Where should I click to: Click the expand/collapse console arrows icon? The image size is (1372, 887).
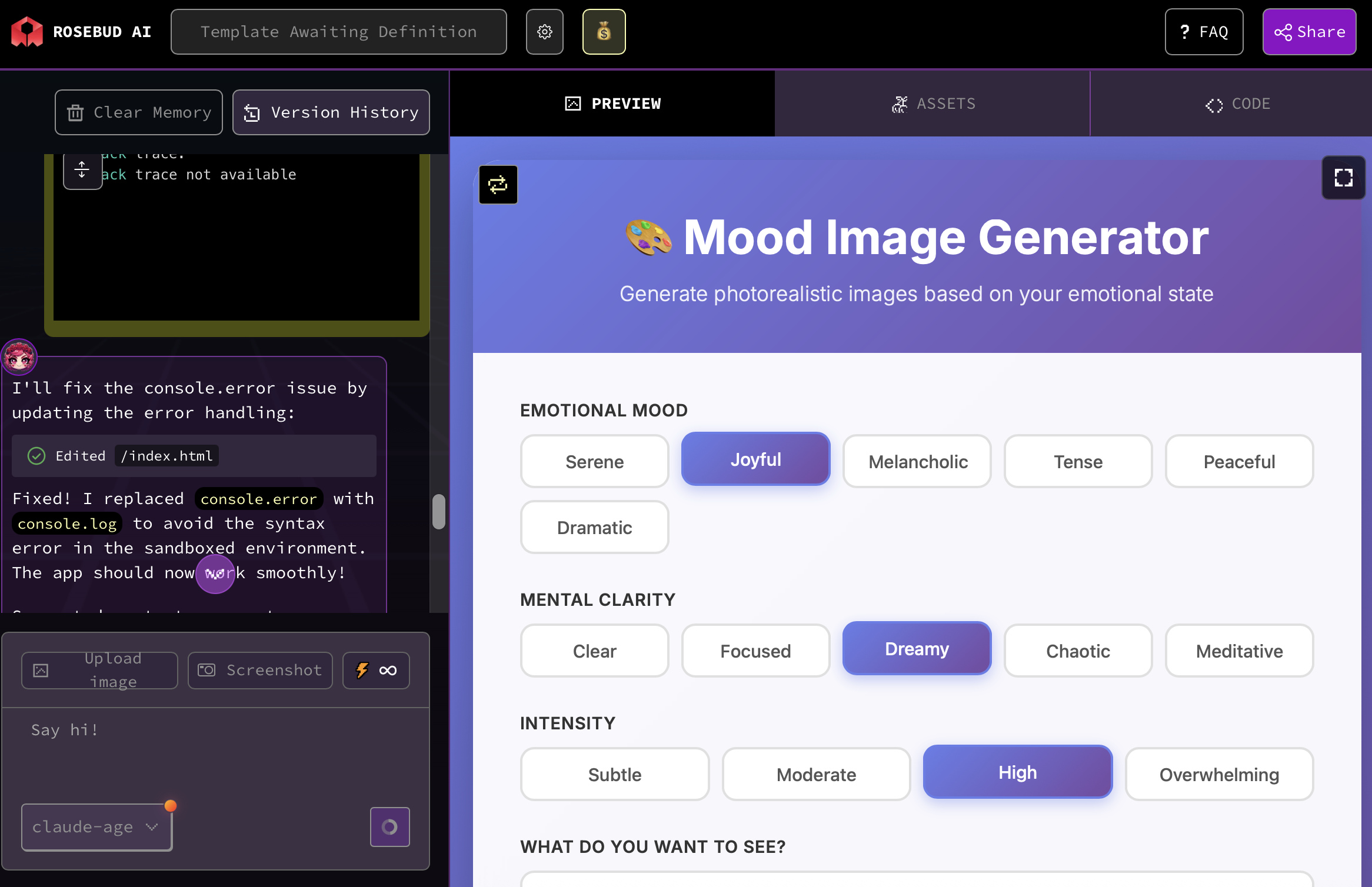pyautogui.click(x=82, y=170)
